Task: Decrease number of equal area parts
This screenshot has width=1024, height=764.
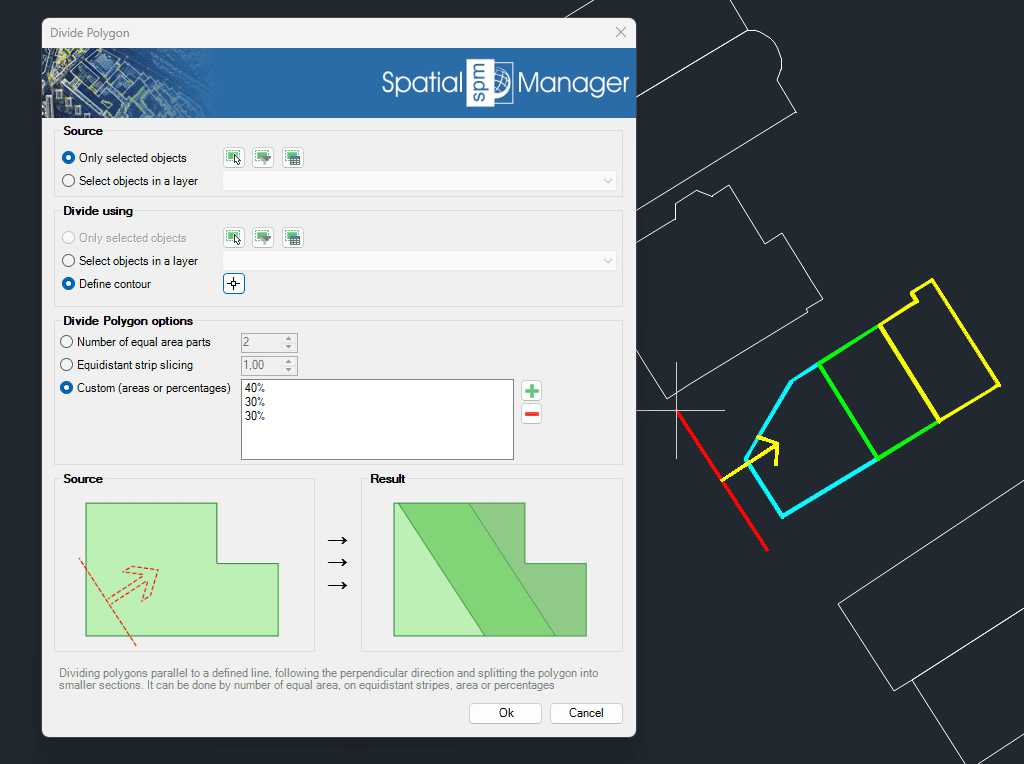Action: pos(289,347)
